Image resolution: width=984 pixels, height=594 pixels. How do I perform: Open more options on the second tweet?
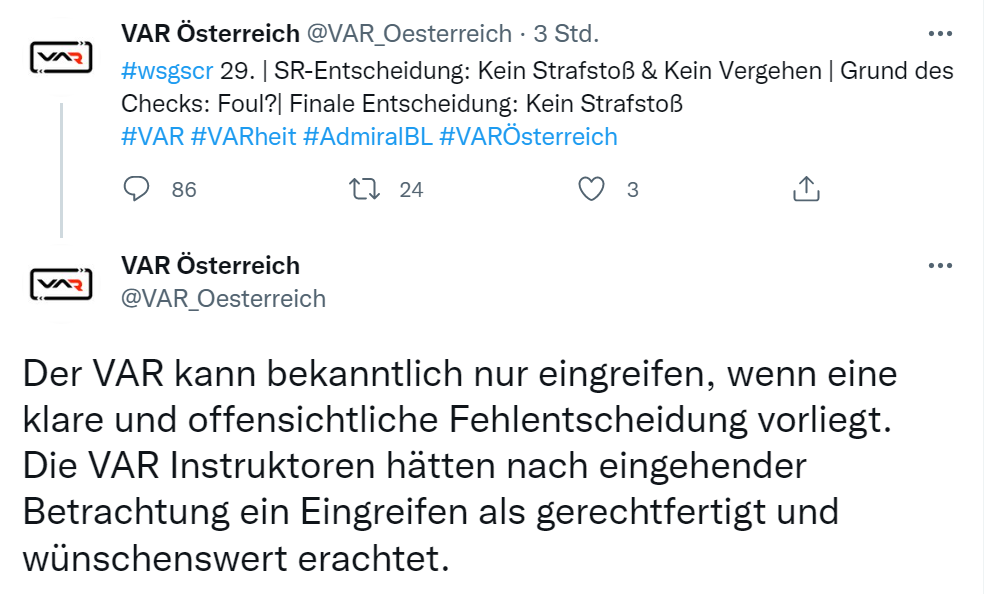click(x=940, y=266)
